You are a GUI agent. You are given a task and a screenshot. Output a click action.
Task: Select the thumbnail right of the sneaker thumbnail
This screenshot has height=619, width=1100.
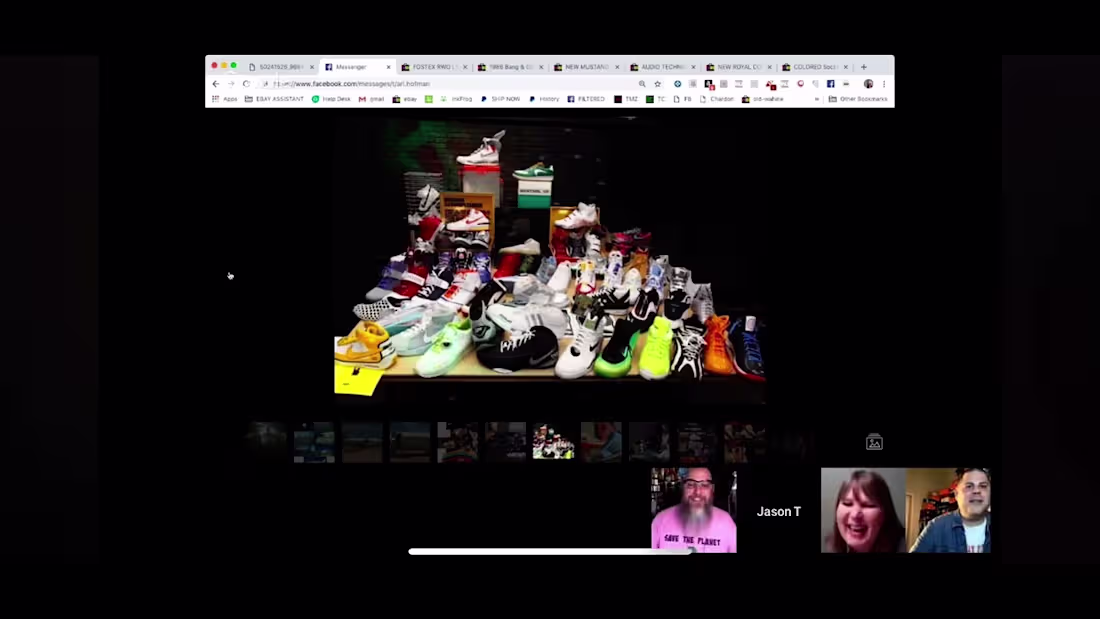pyautogui.click(x=601, y=442)
